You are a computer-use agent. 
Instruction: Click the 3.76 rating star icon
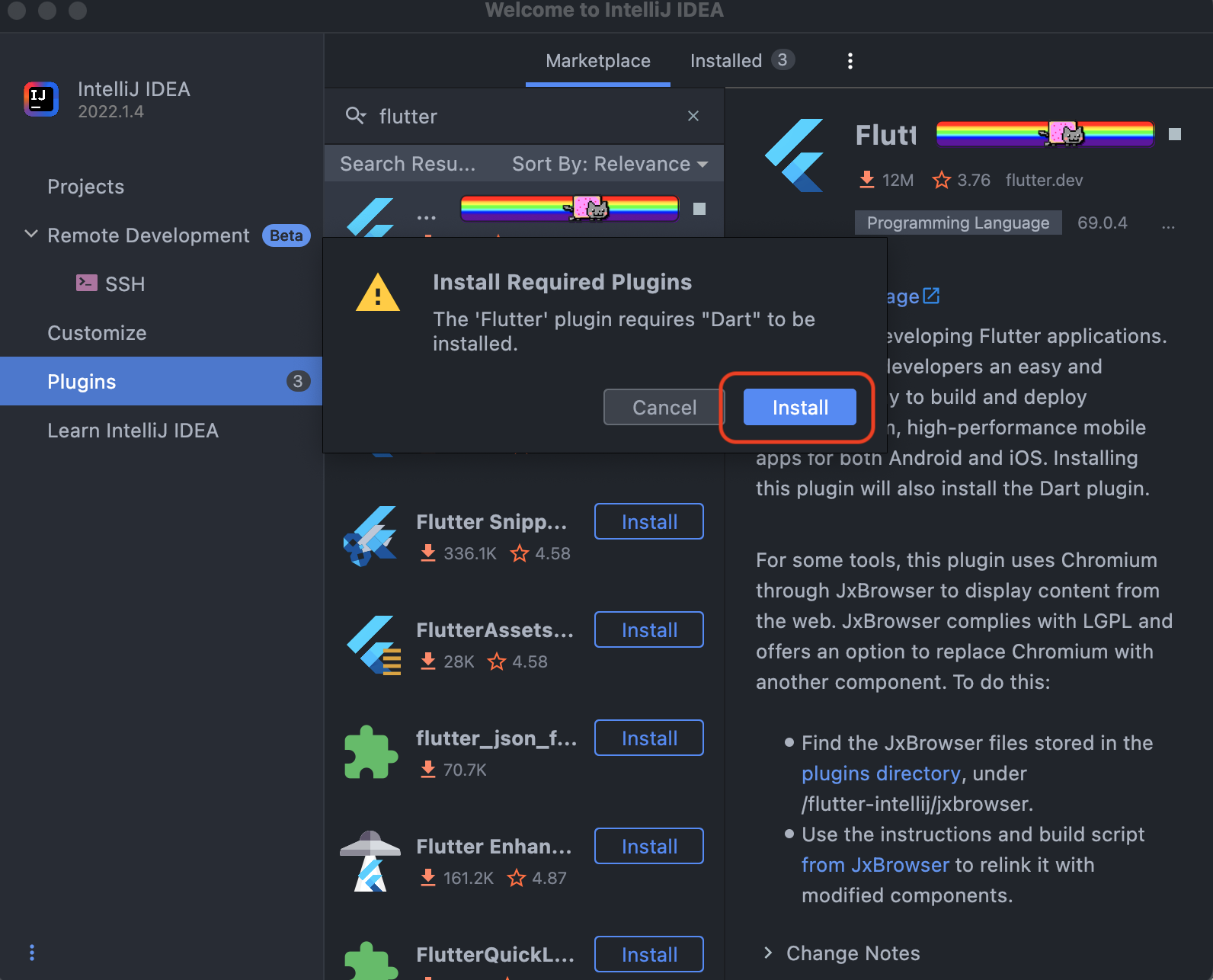point(942,180)
